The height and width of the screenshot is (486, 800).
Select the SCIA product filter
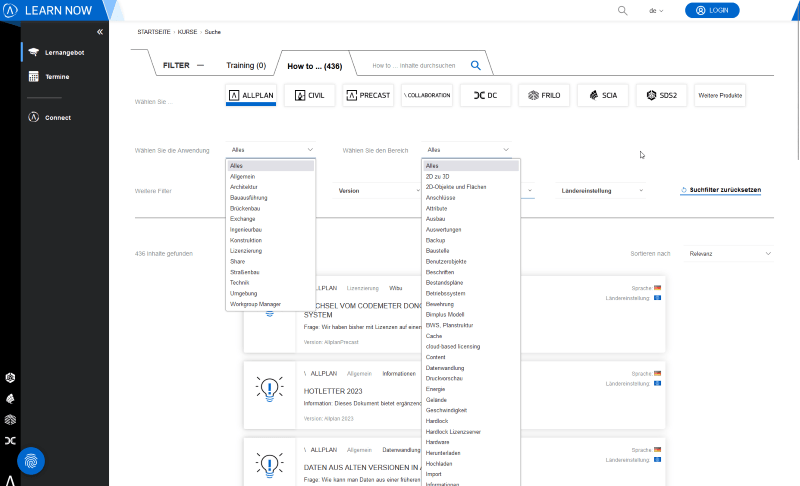(603, 95)
